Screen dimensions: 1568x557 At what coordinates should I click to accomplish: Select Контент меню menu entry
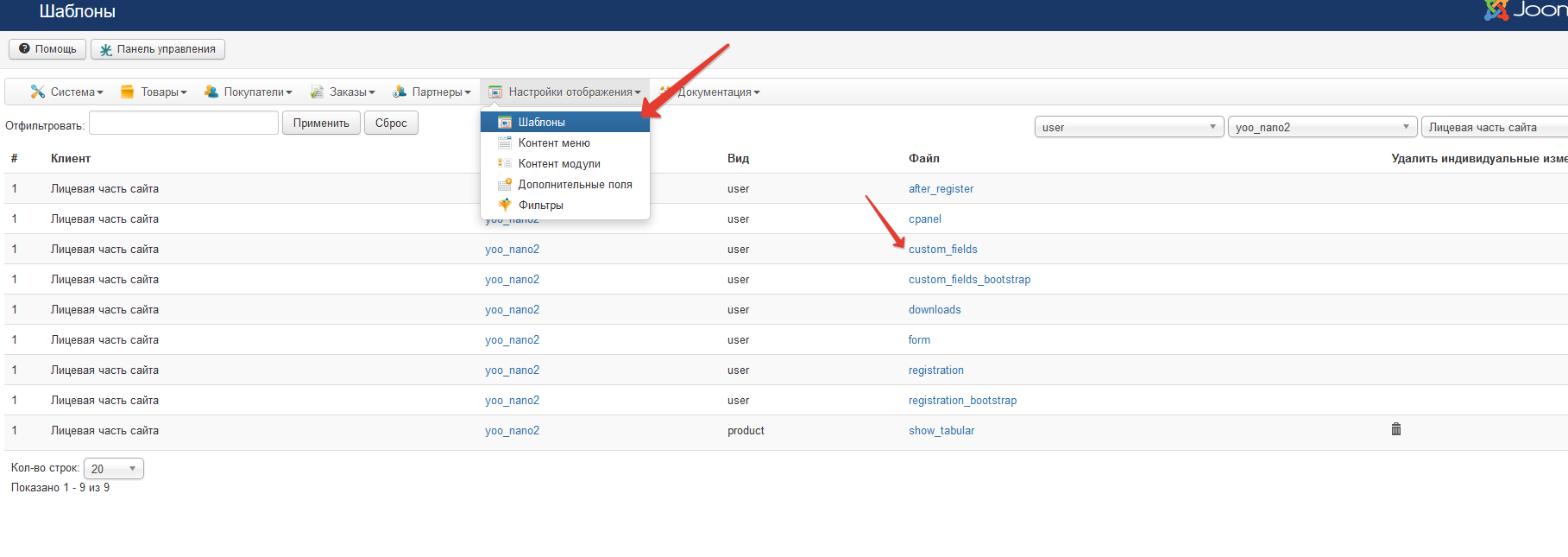click(x=565, y=142)
